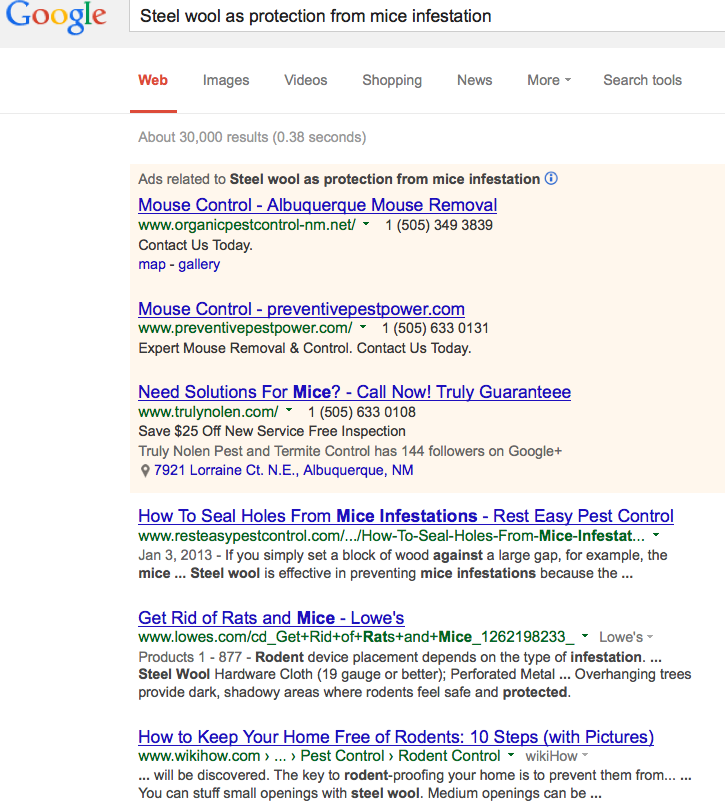Click www.organicpestcontrol-nm.net/ green URL
The height and width of the screenshot is (808, 725).
click(x=247, y=225)
